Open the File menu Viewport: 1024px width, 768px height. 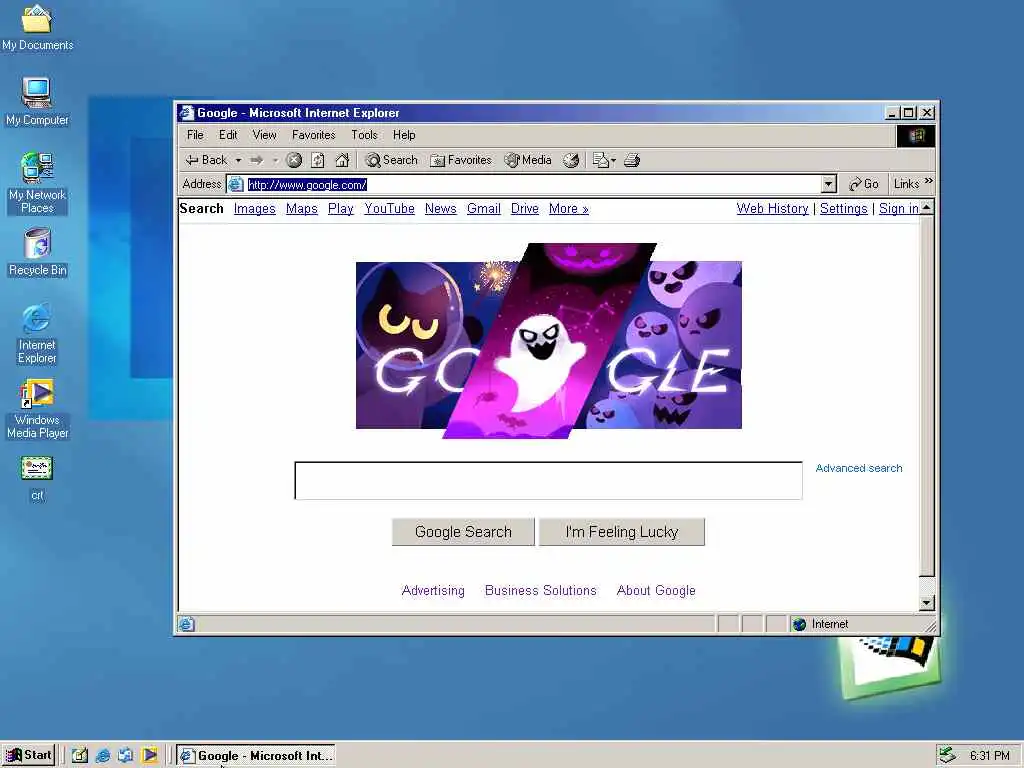(x=195, y=135)
